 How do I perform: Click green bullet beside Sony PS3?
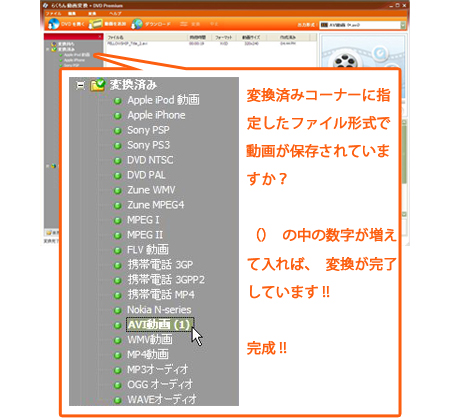click(x=117, y=146)
